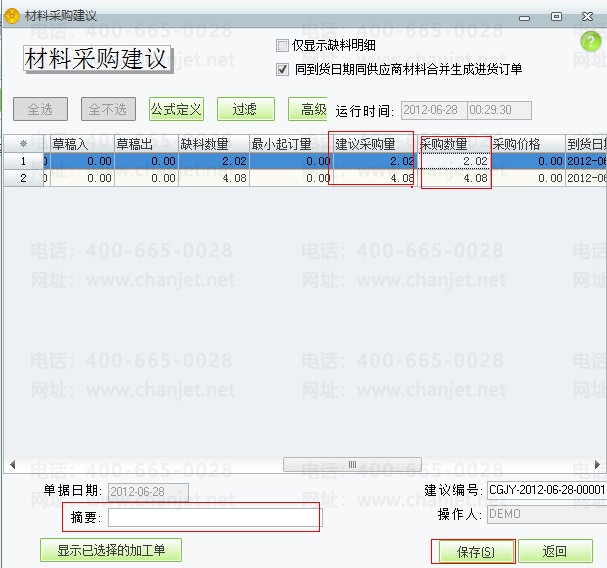The width and height of the screenshot is (607, 568).
Task: Click the left scroll arrow of table
Action: 11,465
